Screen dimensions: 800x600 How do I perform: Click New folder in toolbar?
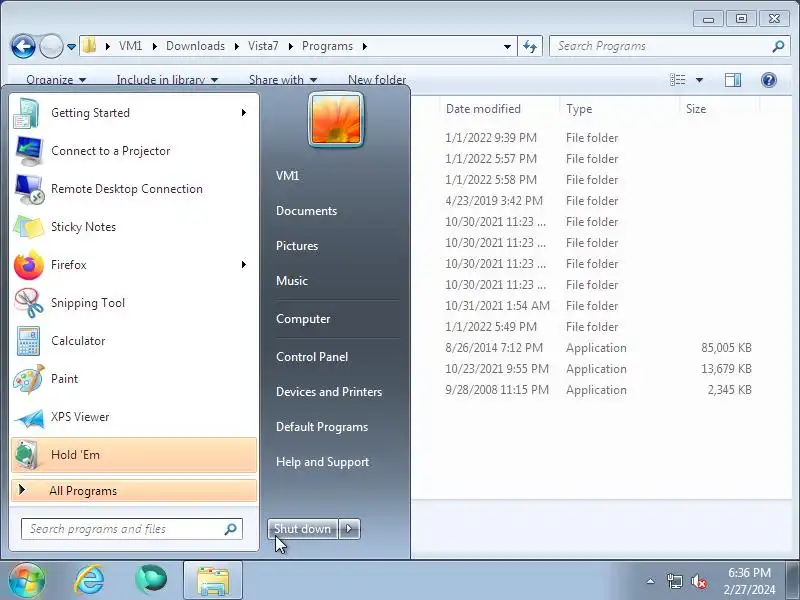pyautogui.click(x=377, y=80)
